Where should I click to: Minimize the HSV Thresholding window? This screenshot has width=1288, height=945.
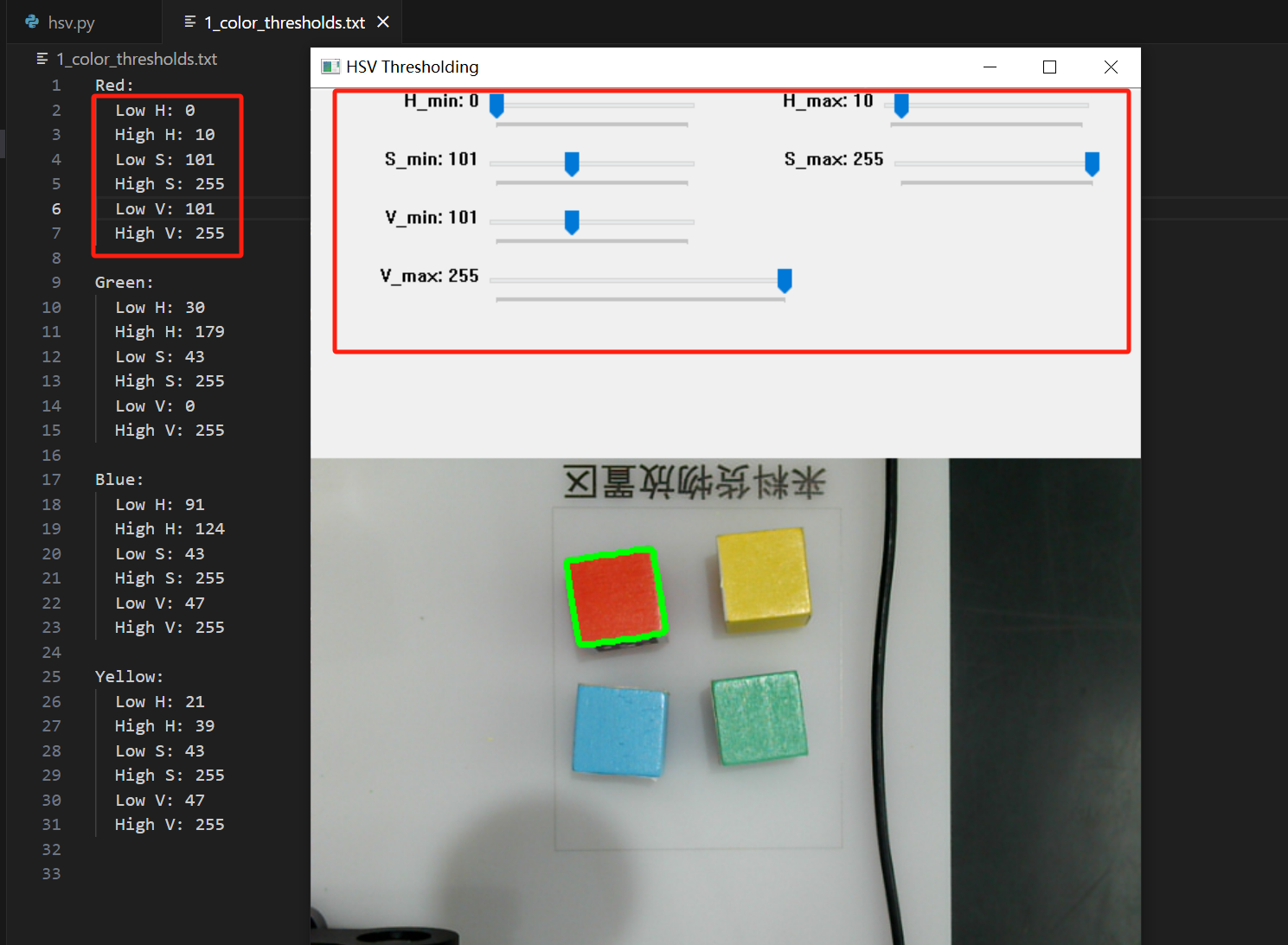pyautogui.click(x=990, y=67)
